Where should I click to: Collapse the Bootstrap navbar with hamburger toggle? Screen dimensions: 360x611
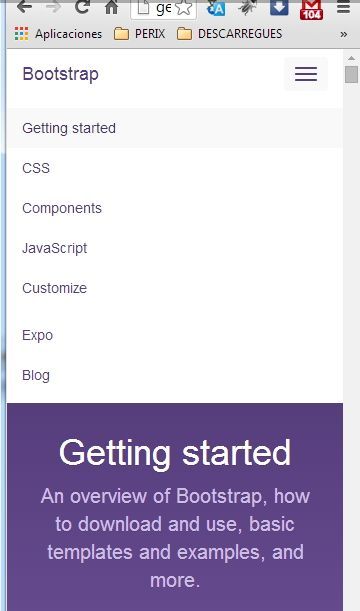306,74
